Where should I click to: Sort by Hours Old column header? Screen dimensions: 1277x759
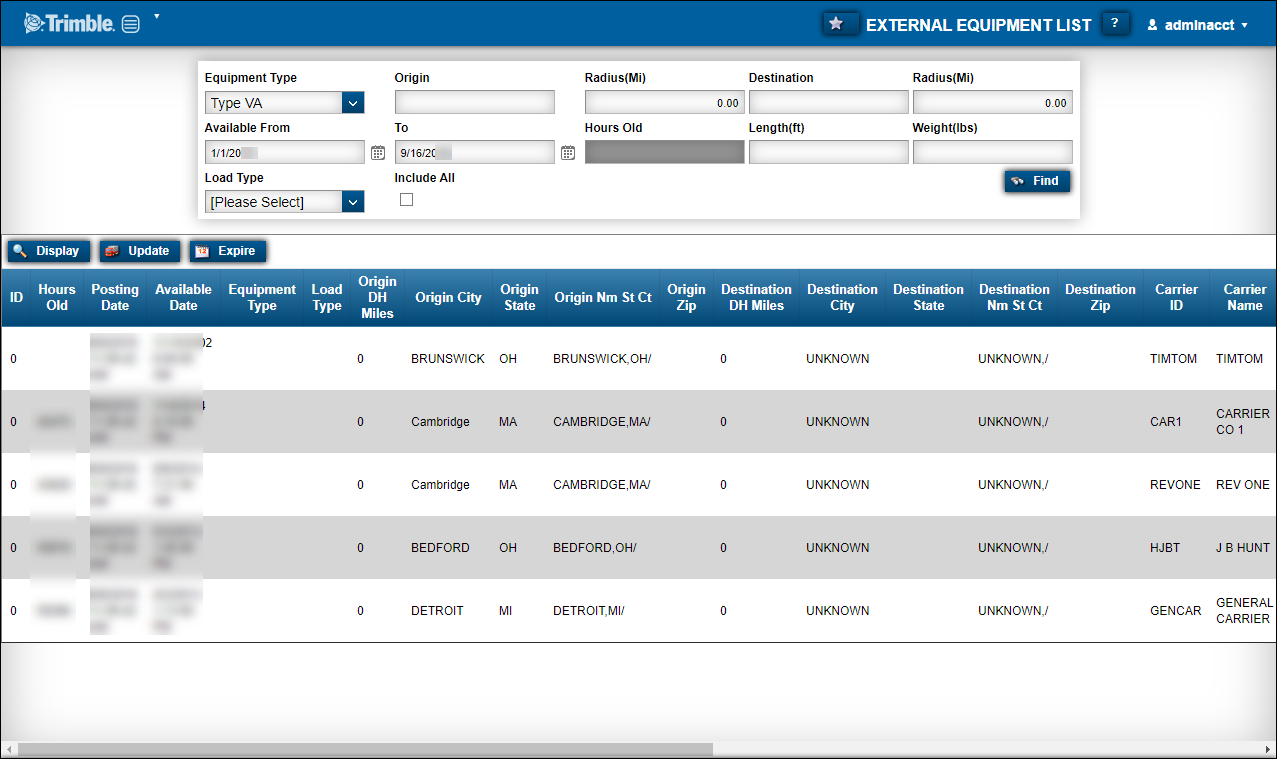[57, 297]
